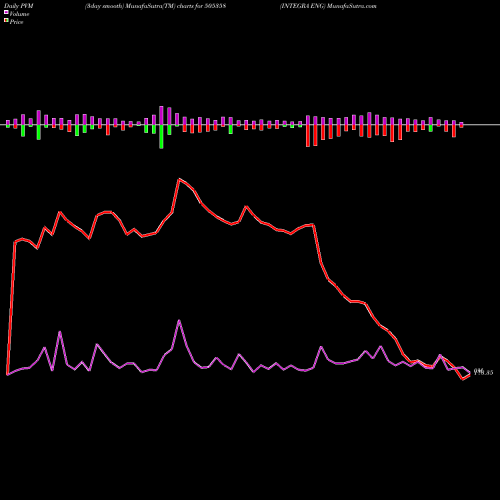
Task: Click the 'Price' legend label
Action: coord(16,22)
